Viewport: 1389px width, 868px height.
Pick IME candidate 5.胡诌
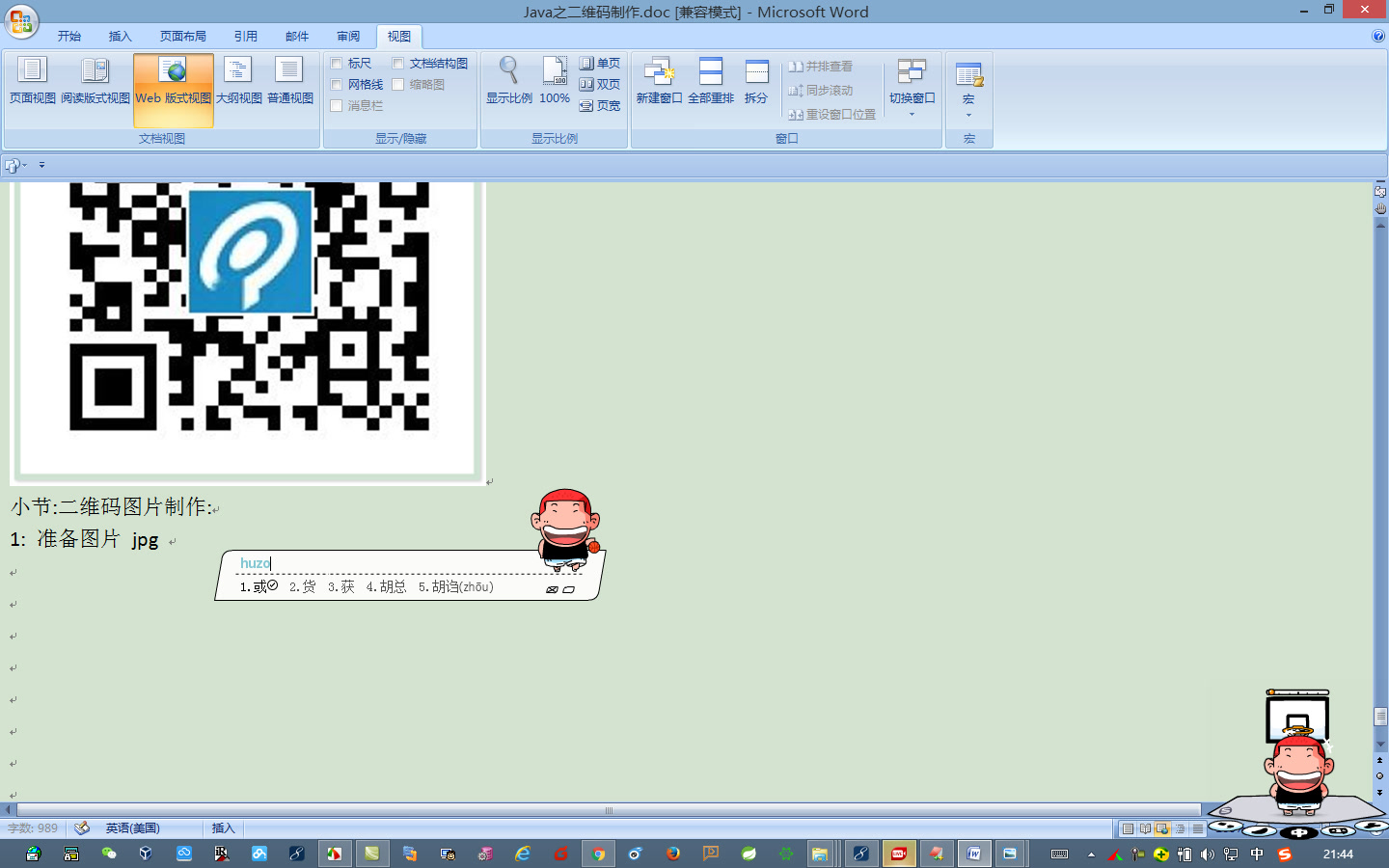pyautogui.click(x=455, y=586)
